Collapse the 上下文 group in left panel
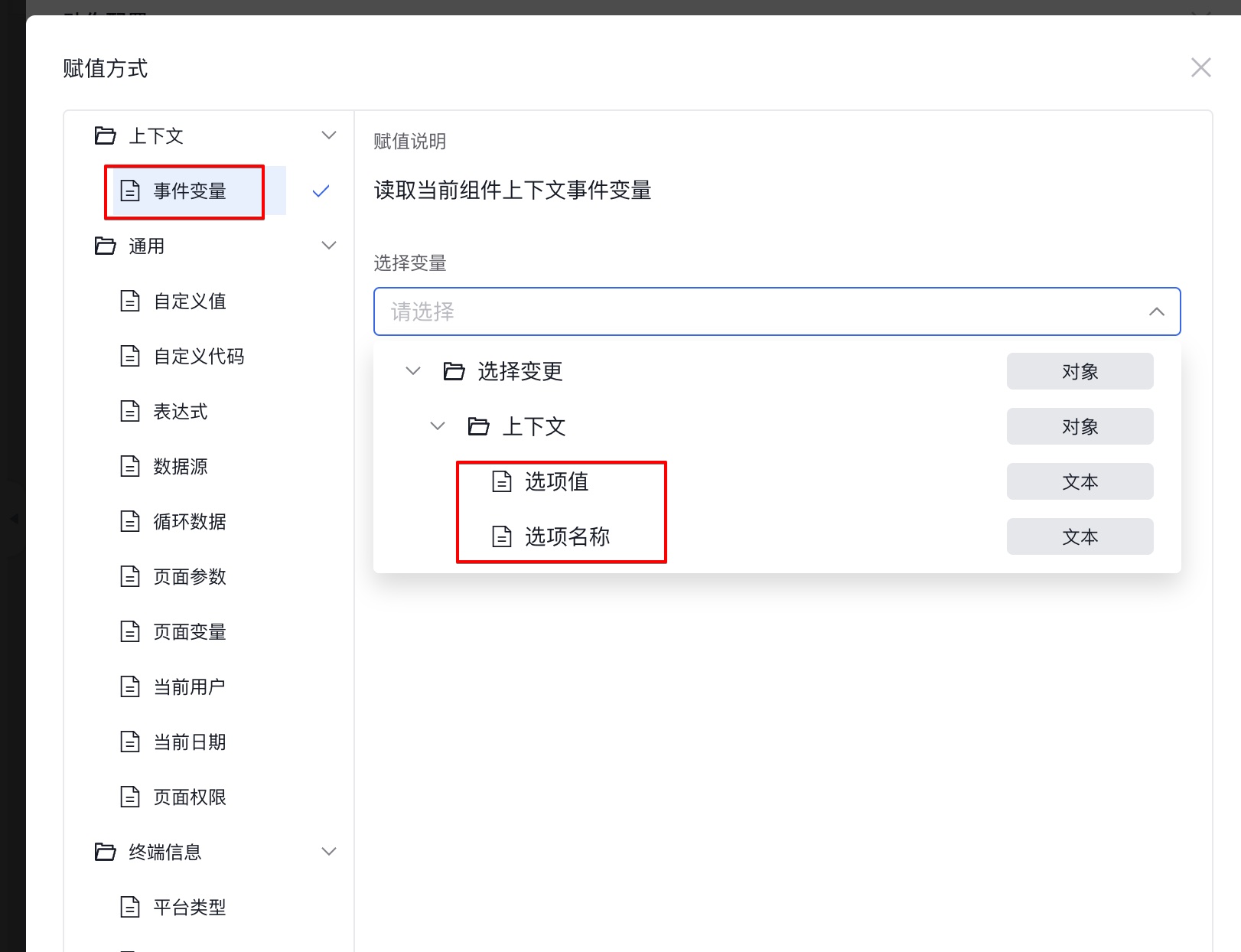 pos(329,135)
